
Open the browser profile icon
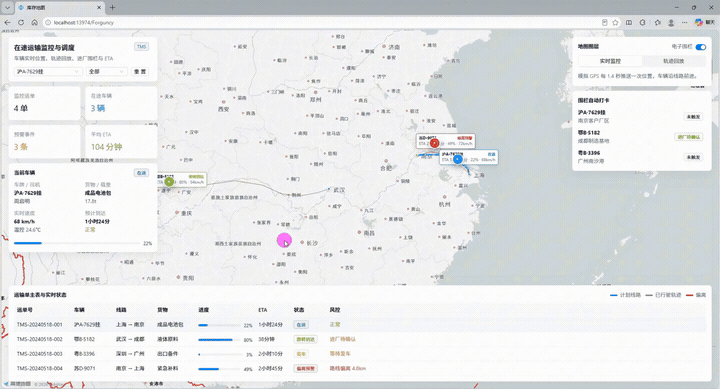[x=671, y=22]
